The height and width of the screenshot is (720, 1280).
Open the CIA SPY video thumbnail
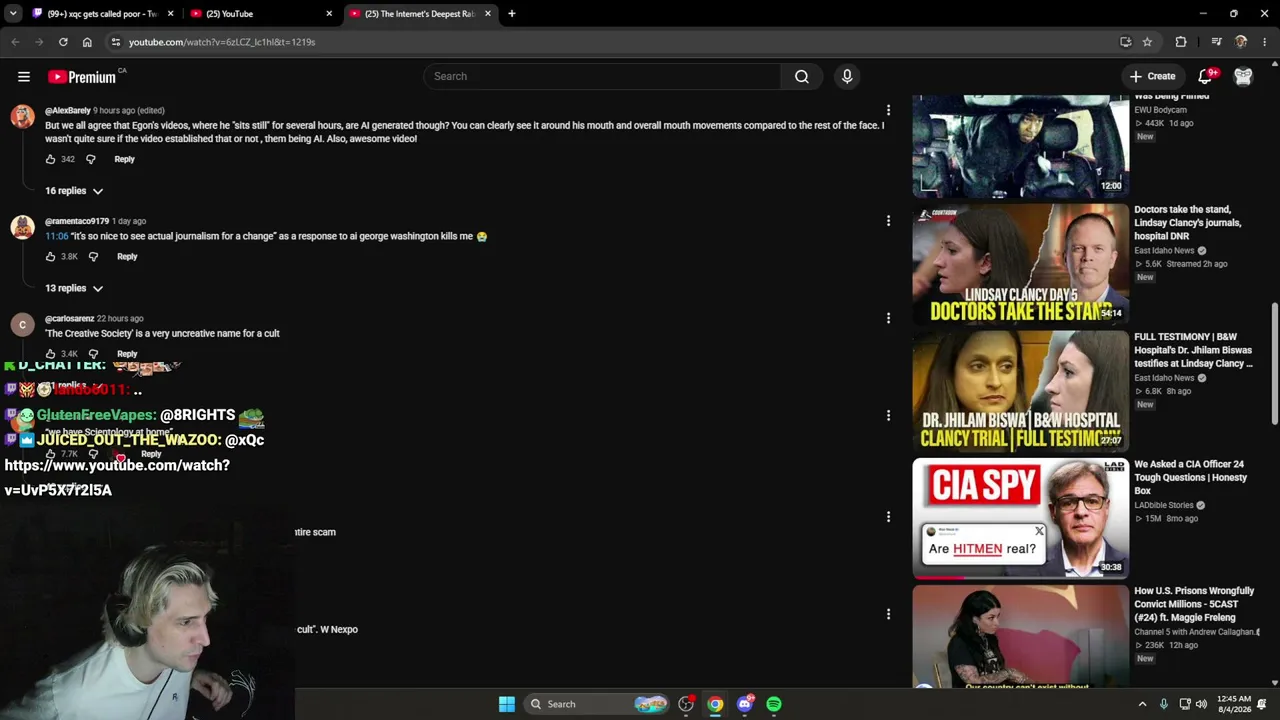(x=1020, y=518)
